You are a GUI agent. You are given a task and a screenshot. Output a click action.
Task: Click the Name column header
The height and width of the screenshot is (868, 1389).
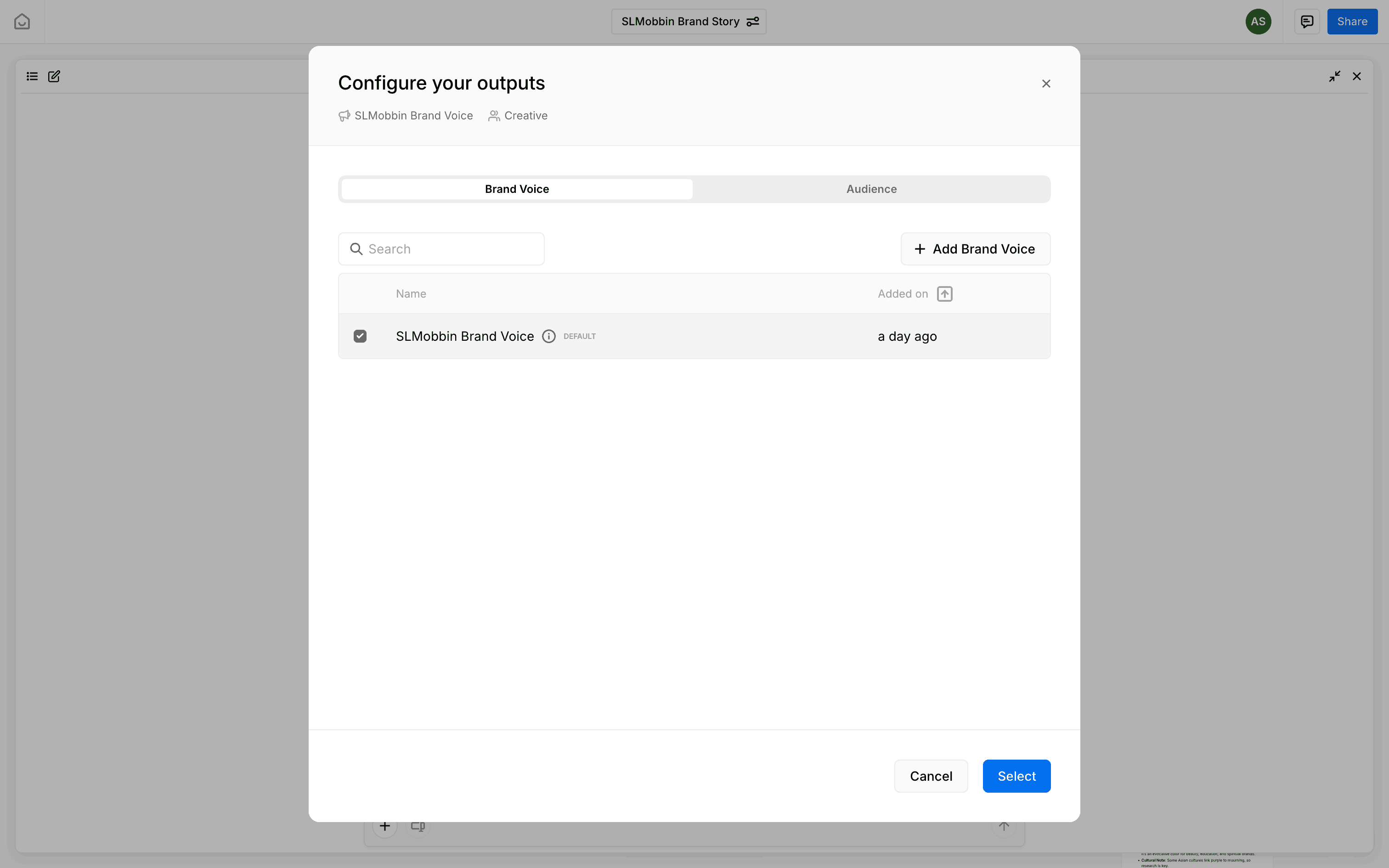tap(411, 294)
